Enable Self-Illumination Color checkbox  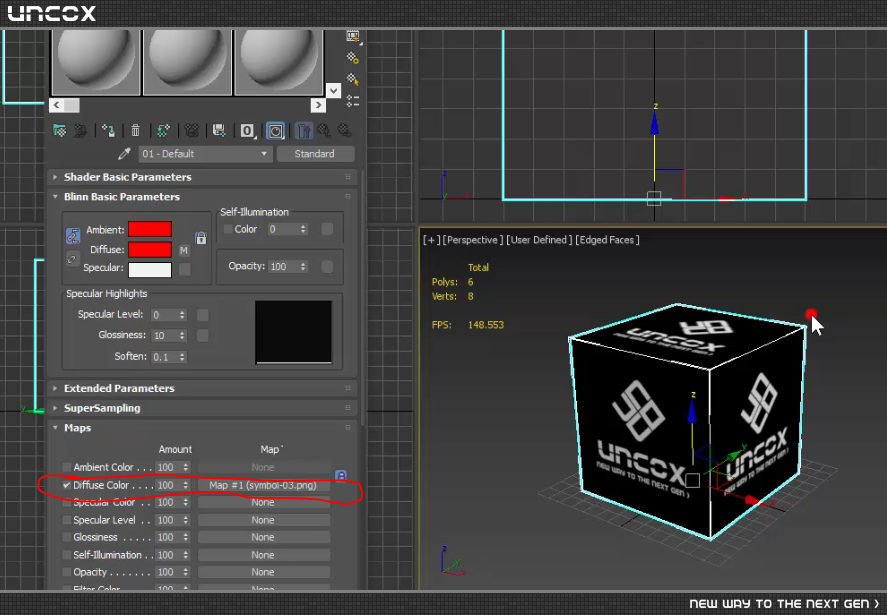point(228,229)
